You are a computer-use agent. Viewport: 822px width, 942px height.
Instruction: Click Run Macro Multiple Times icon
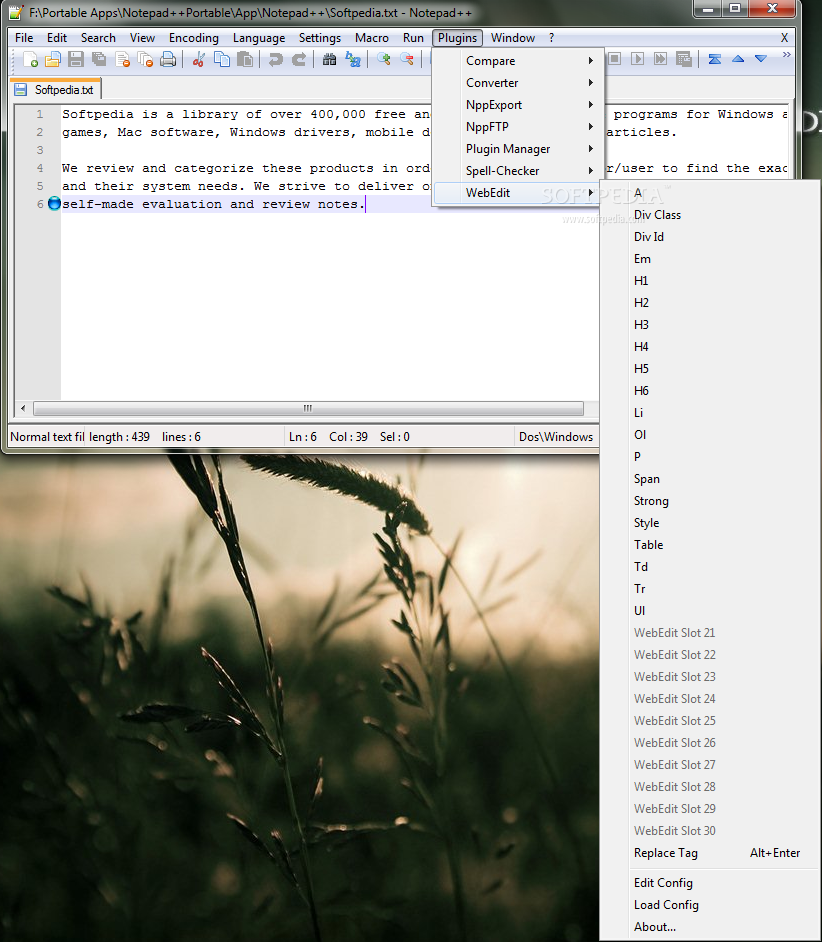(660, 59)
